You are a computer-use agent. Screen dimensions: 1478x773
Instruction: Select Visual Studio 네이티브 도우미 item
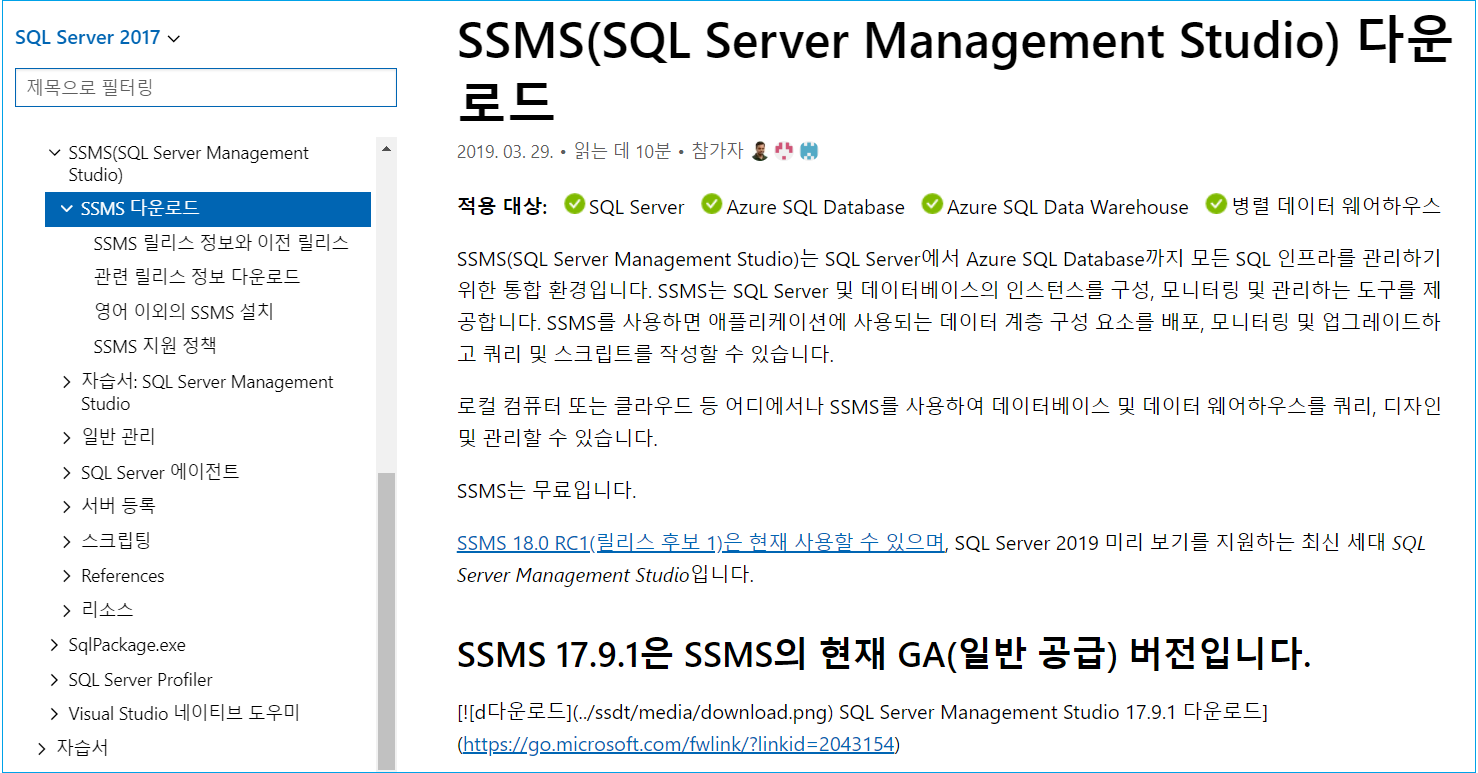(184, 714)
